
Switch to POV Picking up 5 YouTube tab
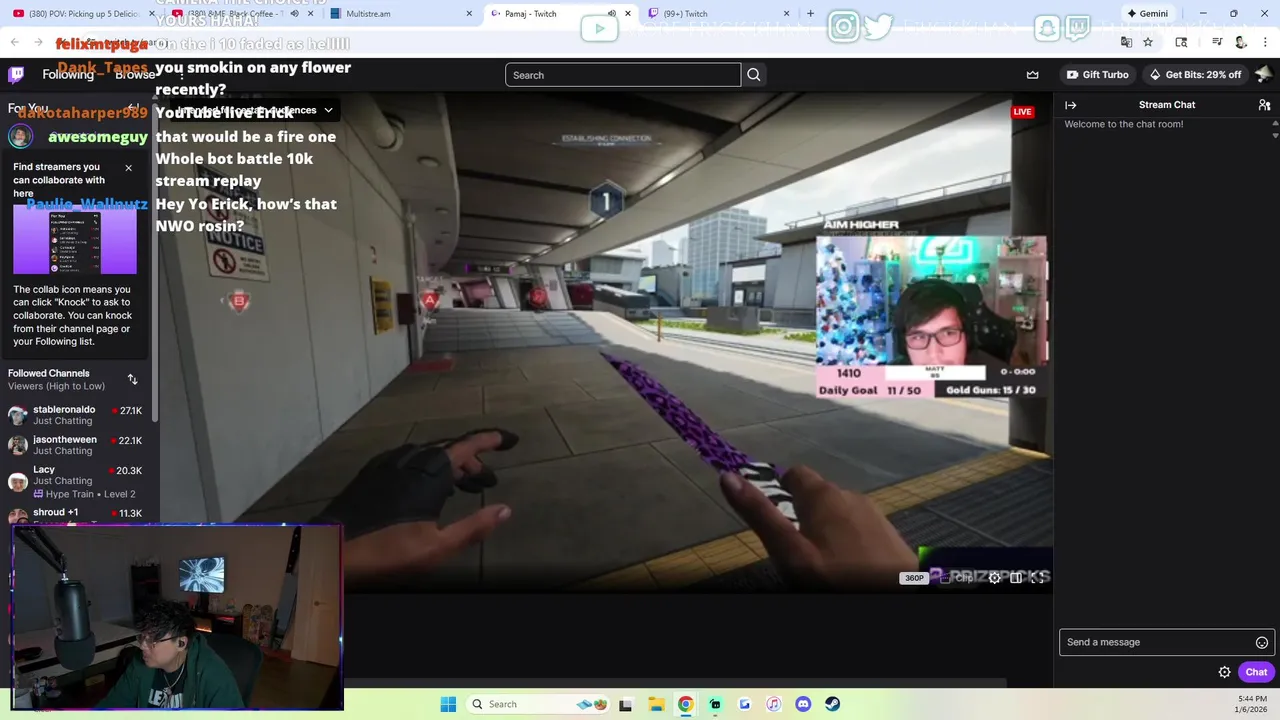tap(85, 14)
